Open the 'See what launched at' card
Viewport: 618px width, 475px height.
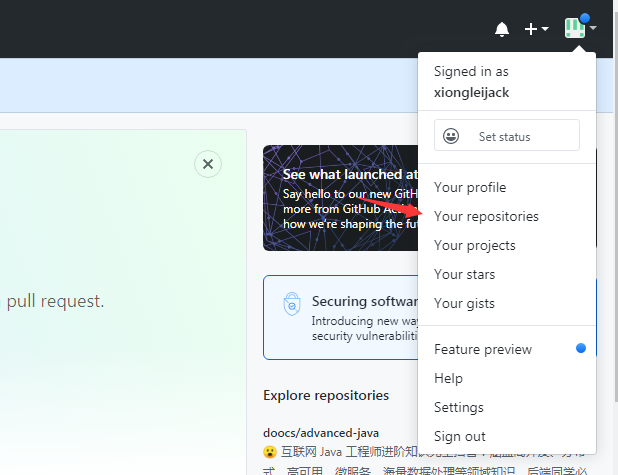coord(341,198)
